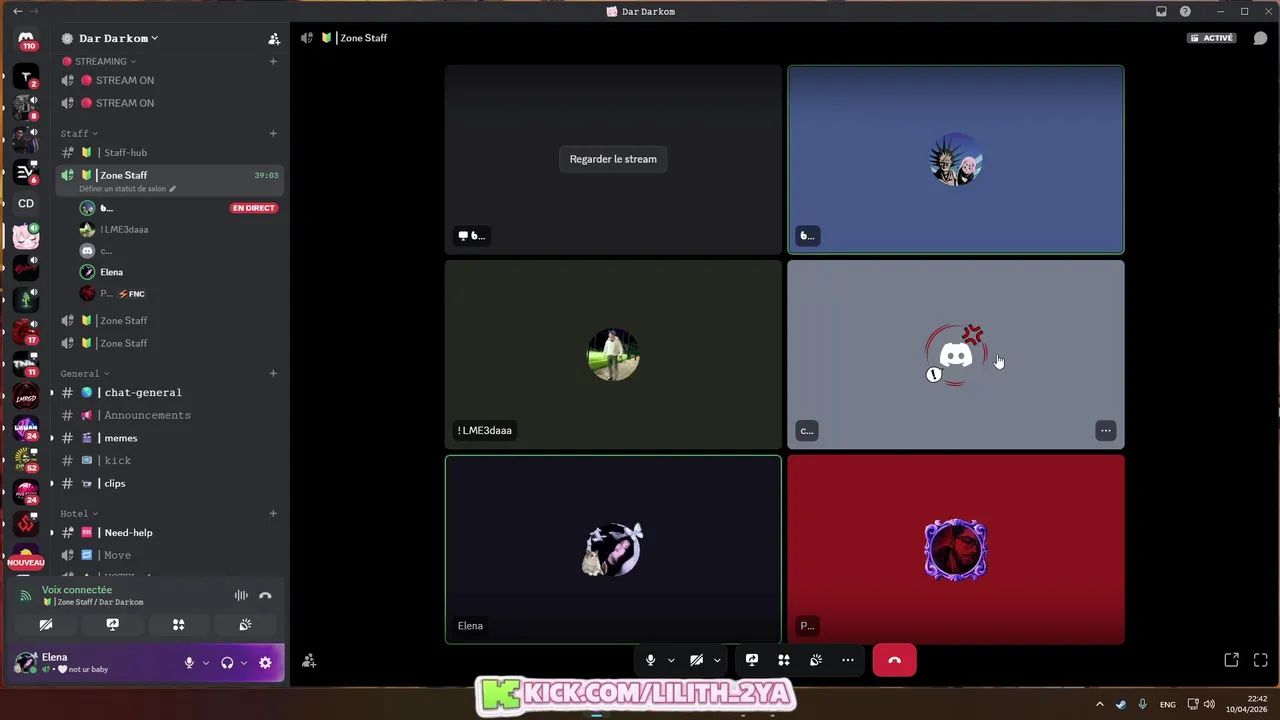
Task: Share screen from voice panel
Action: point(112,624)
